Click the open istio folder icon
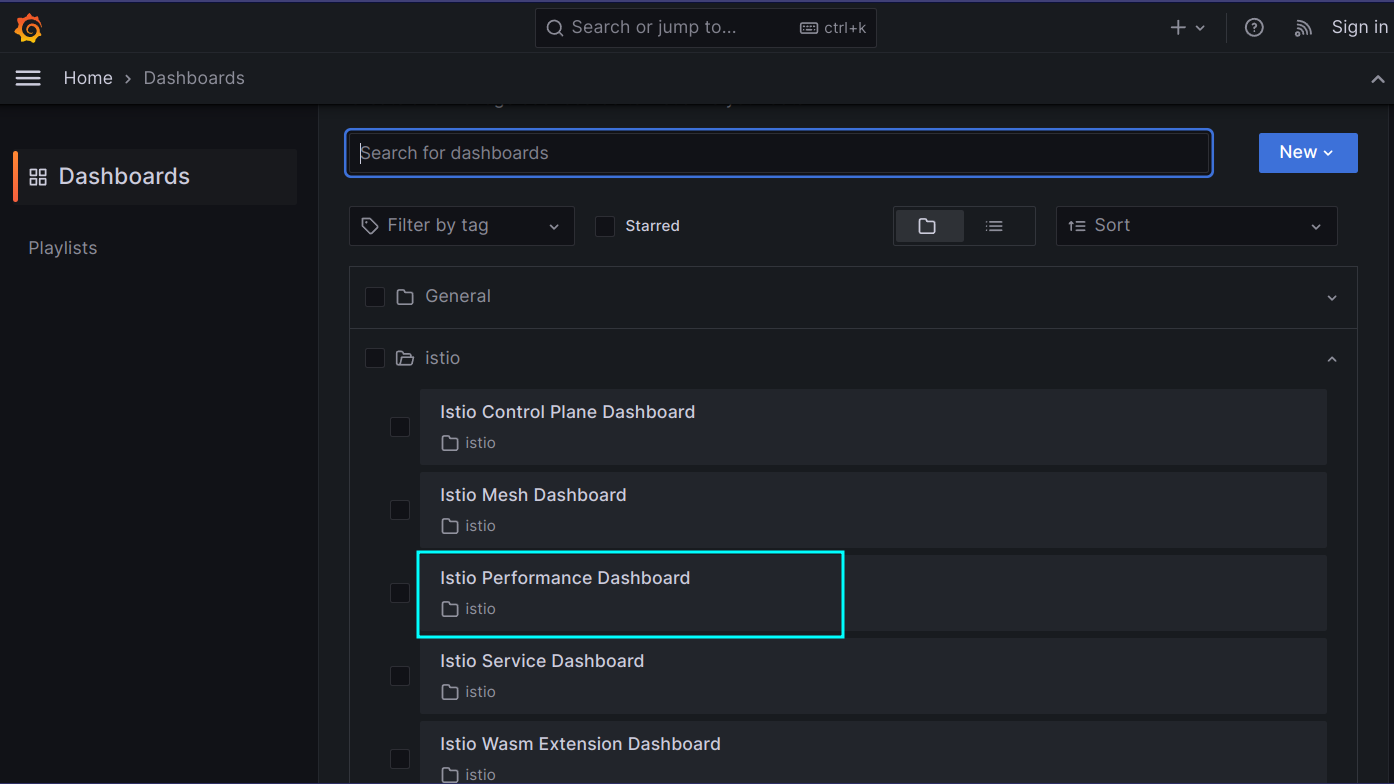 tap(405, 358)
